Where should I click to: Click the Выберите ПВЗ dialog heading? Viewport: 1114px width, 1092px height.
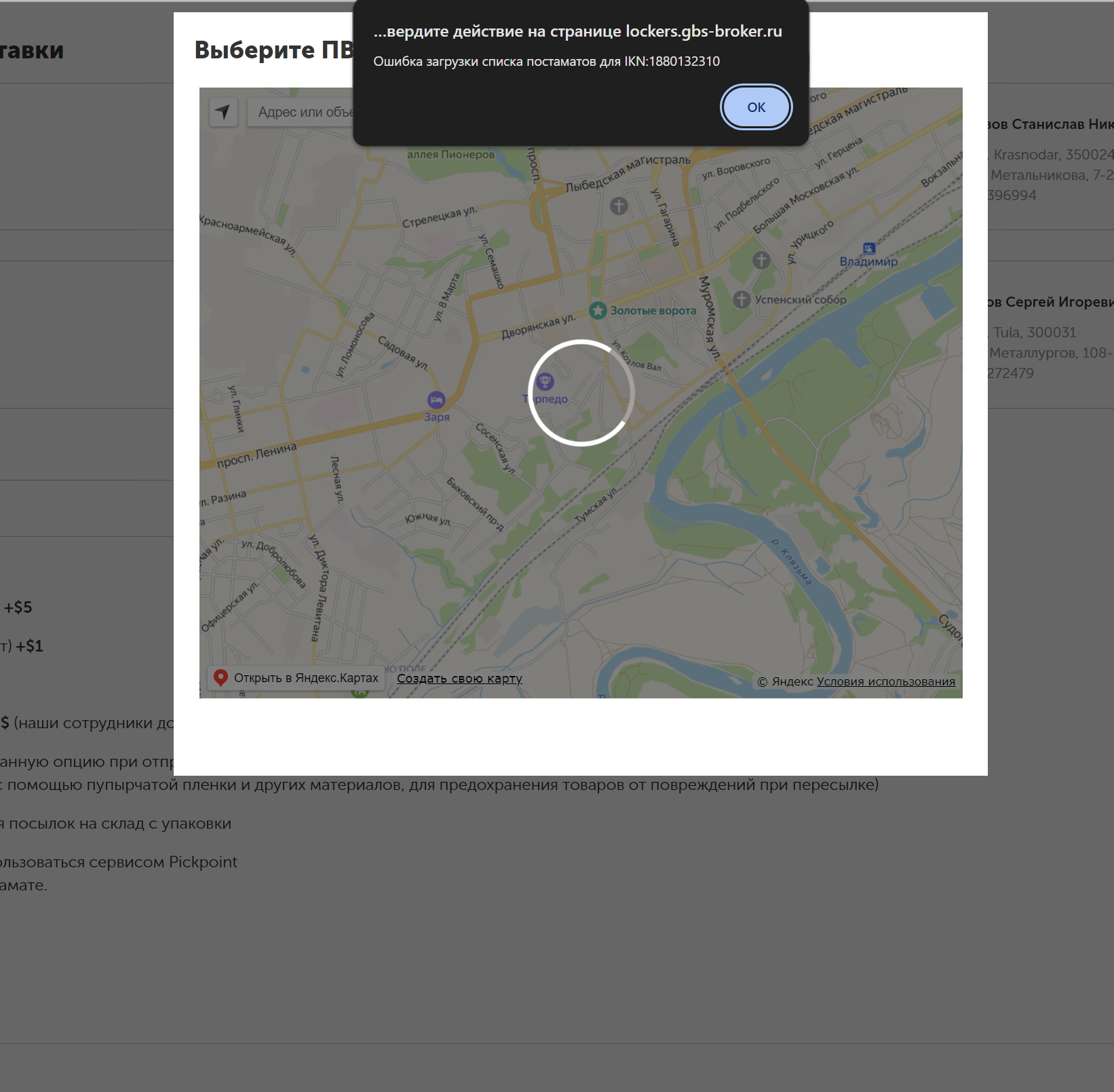(273, 50)
